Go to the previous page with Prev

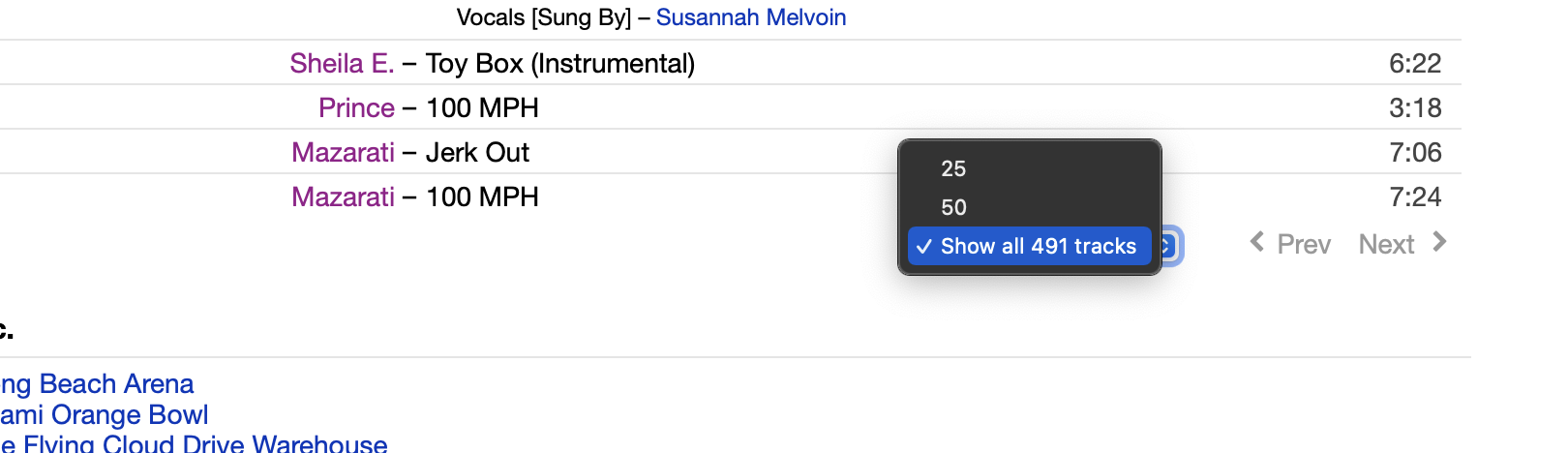point(1303,244)
